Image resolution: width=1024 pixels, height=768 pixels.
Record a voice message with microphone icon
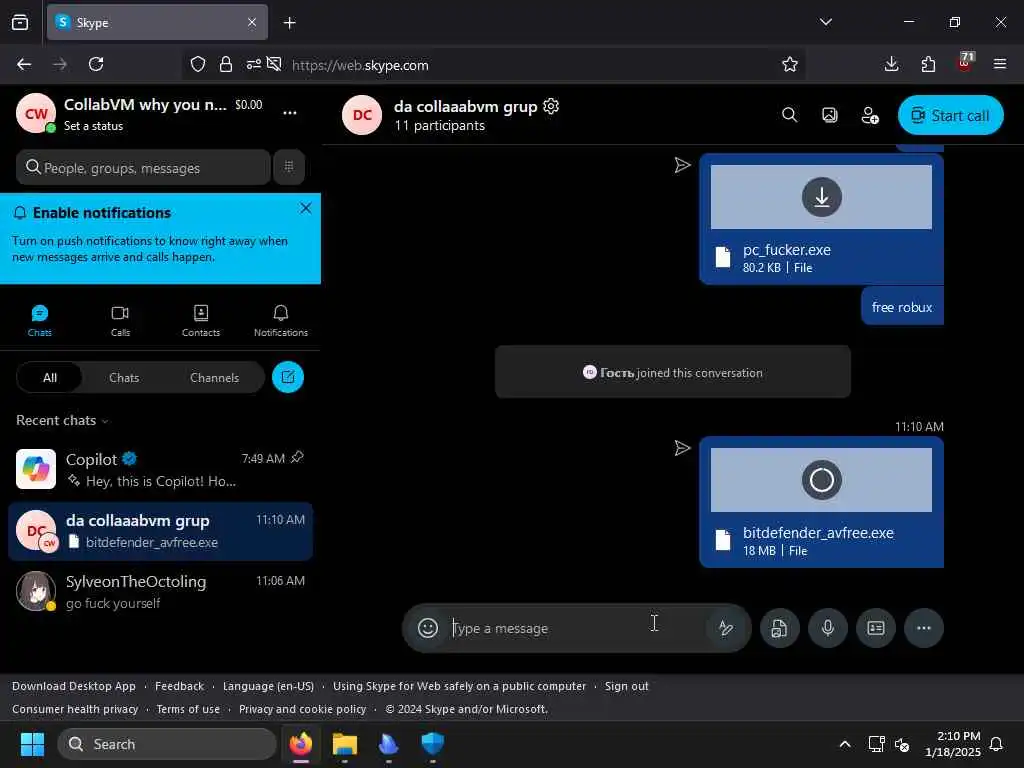(827, 628)
